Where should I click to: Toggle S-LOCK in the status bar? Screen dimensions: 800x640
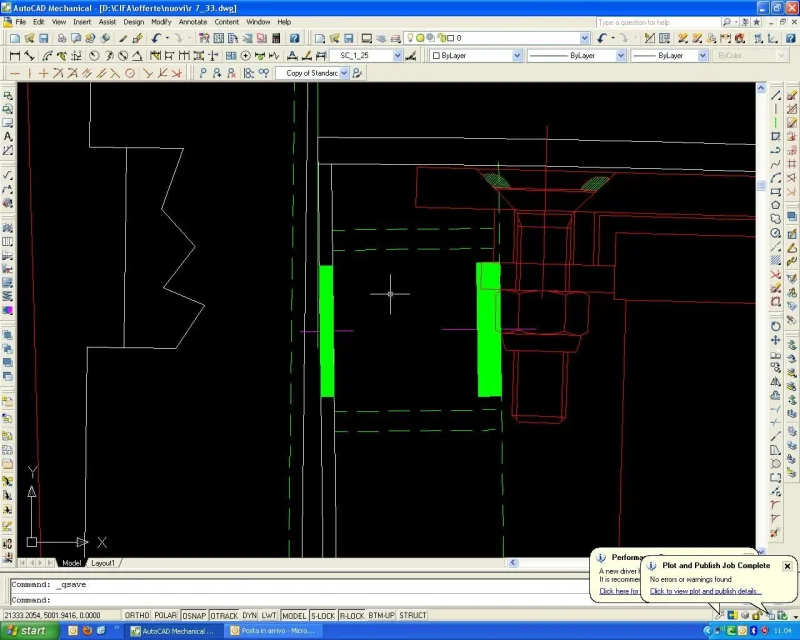322,616
